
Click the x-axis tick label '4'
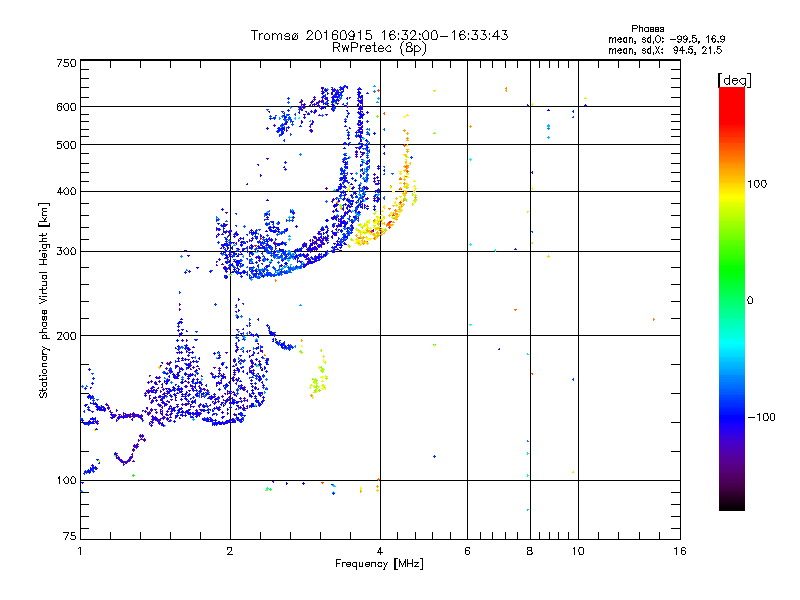pos(380,551)
